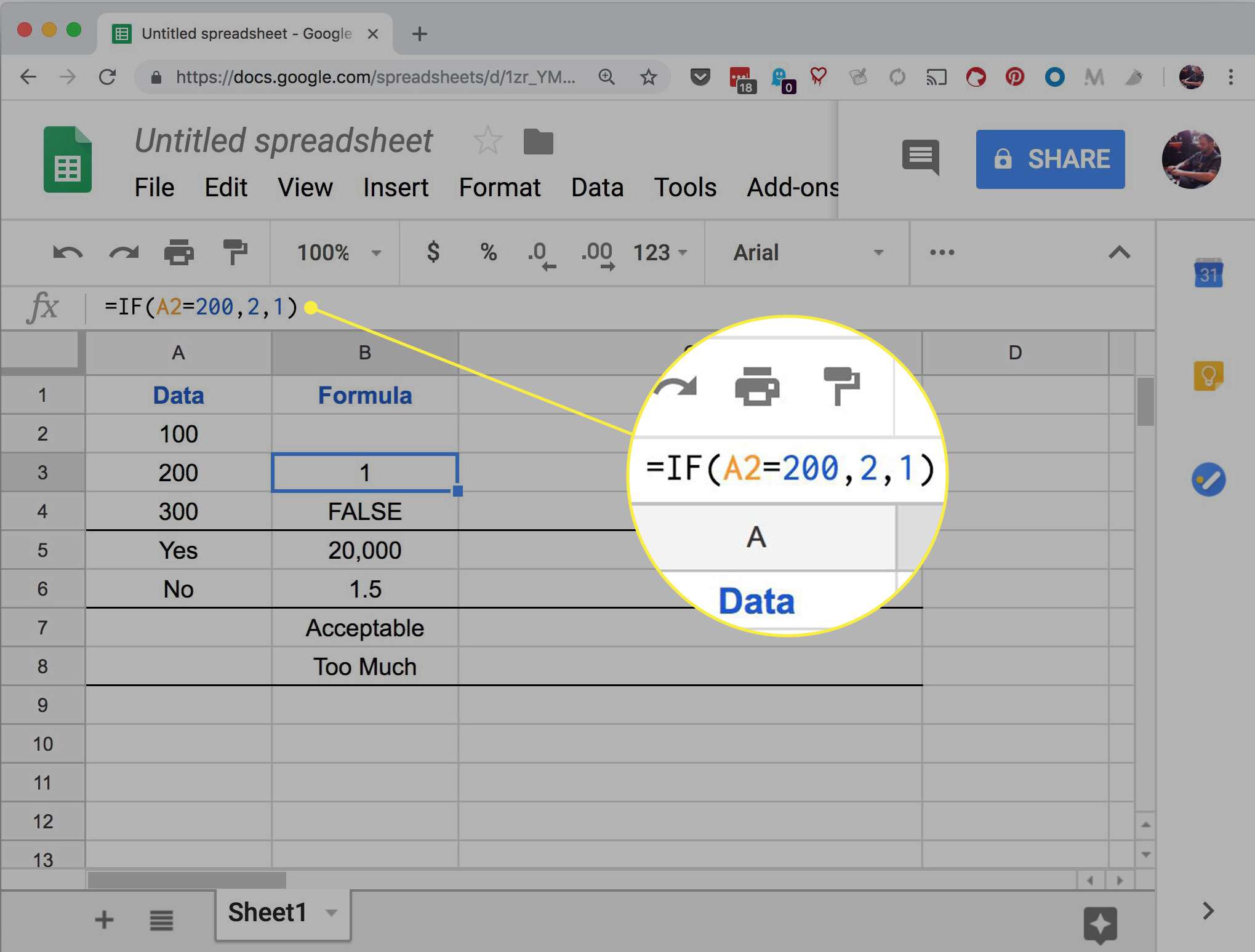Open the Data menu
The height and width of the screenshot is (952, 1255).
click(596, 188)
